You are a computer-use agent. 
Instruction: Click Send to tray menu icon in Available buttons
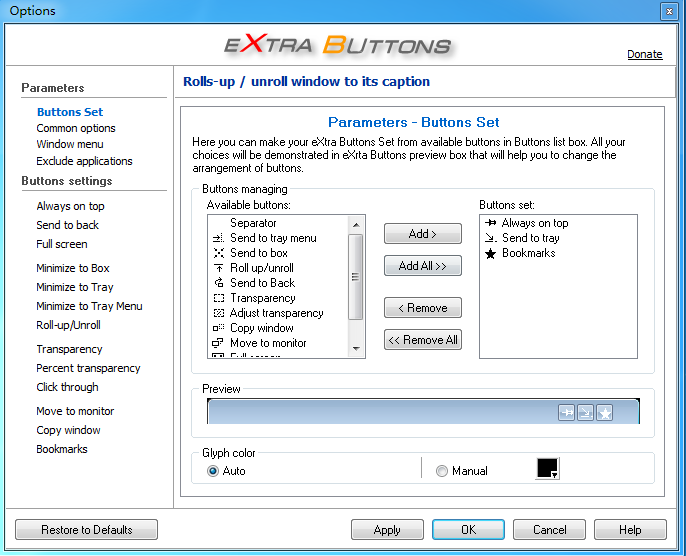click(218, 238)
